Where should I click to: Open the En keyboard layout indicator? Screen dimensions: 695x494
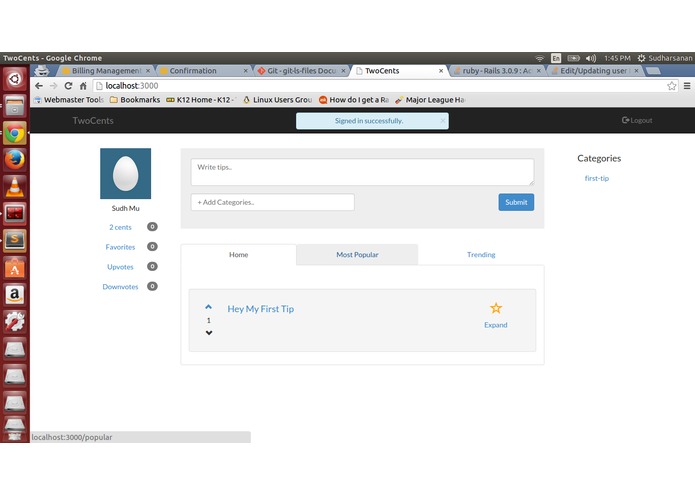[x=556, y=58]
